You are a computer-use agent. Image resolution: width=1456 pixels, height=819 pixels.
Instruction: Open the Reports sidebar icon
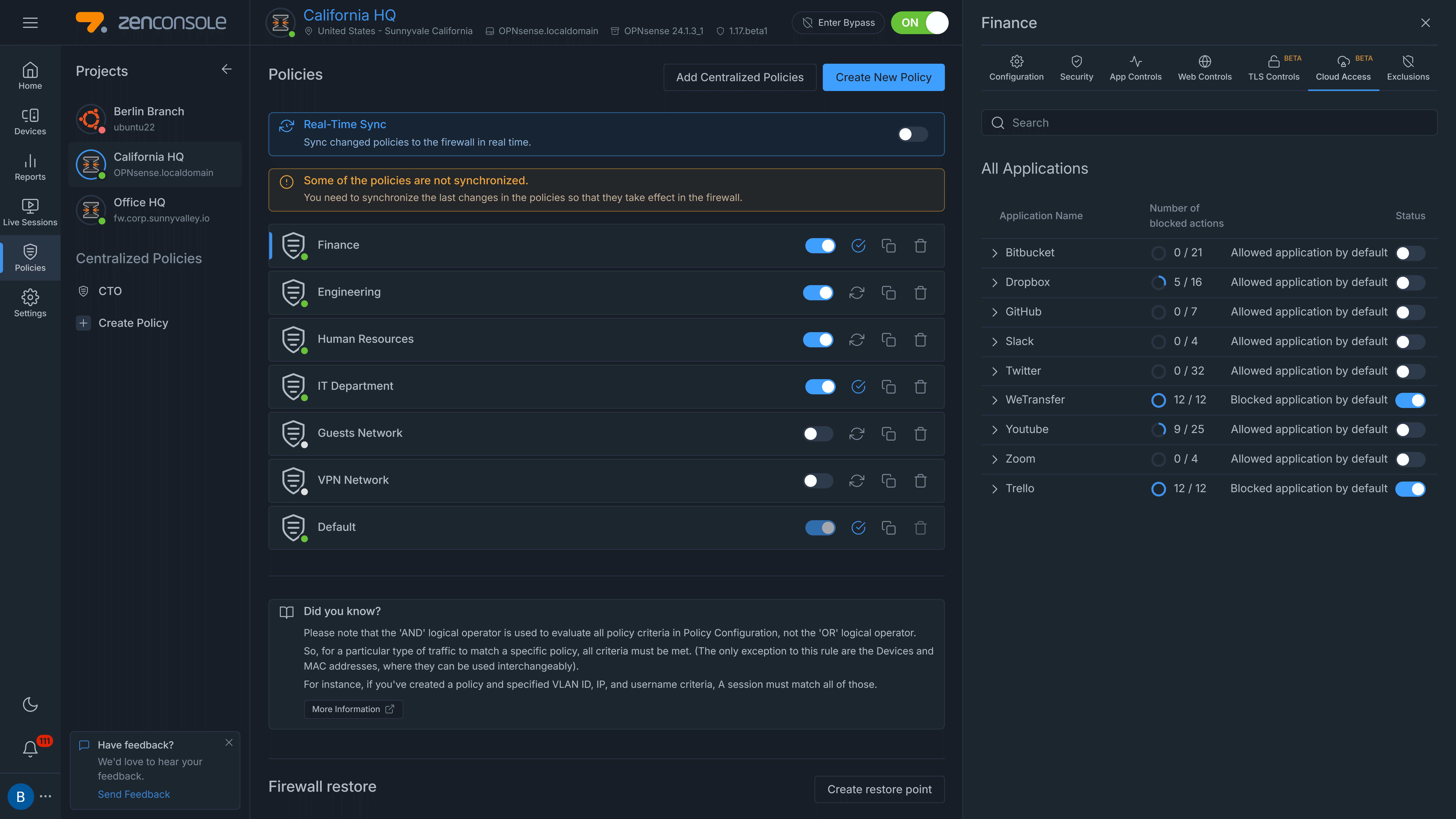[30, 167]
